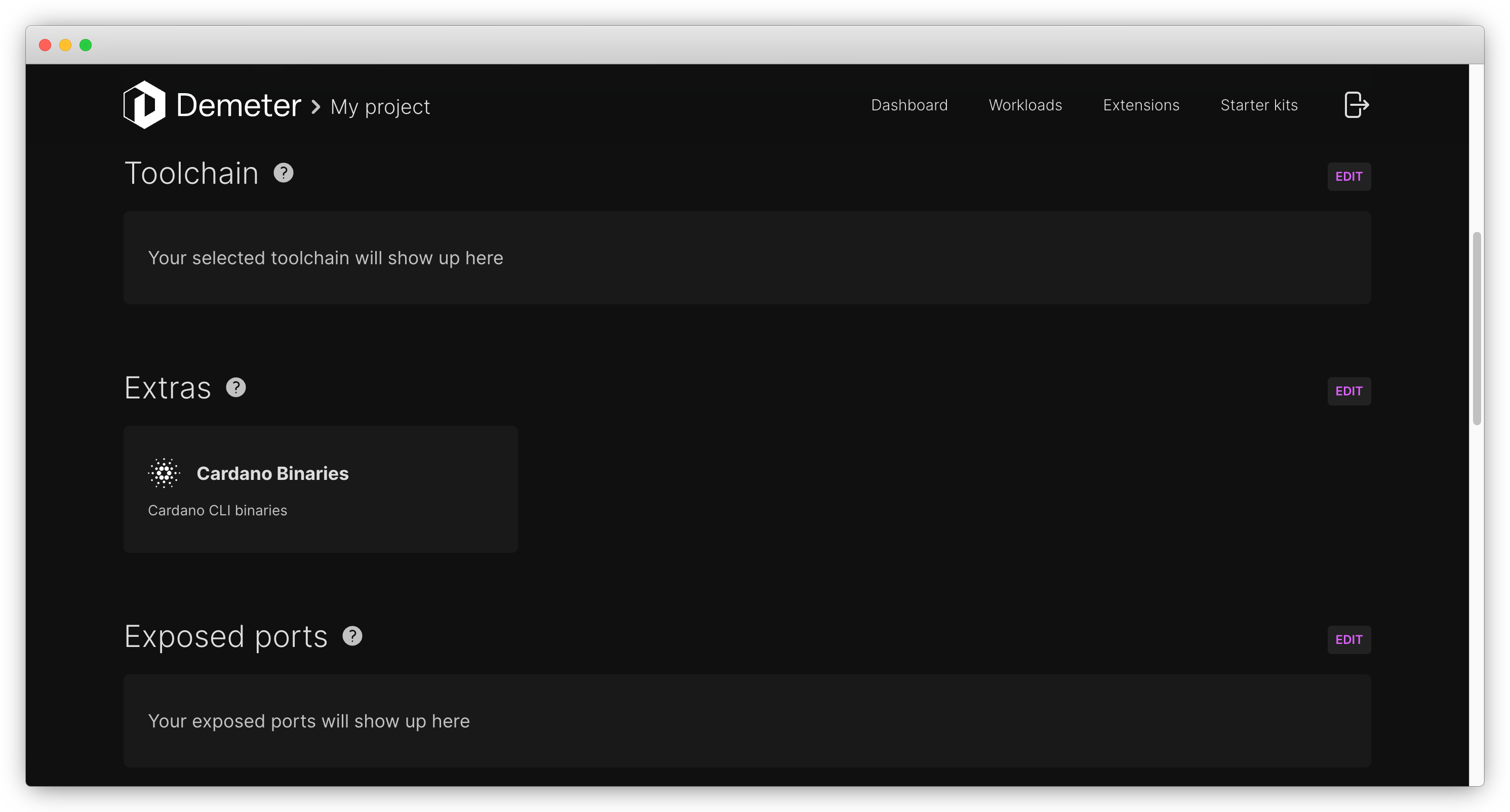This screenshot has height=812, width=1510.
Task: Click the logout icon in header
Action: click(x=1356, y=105)
